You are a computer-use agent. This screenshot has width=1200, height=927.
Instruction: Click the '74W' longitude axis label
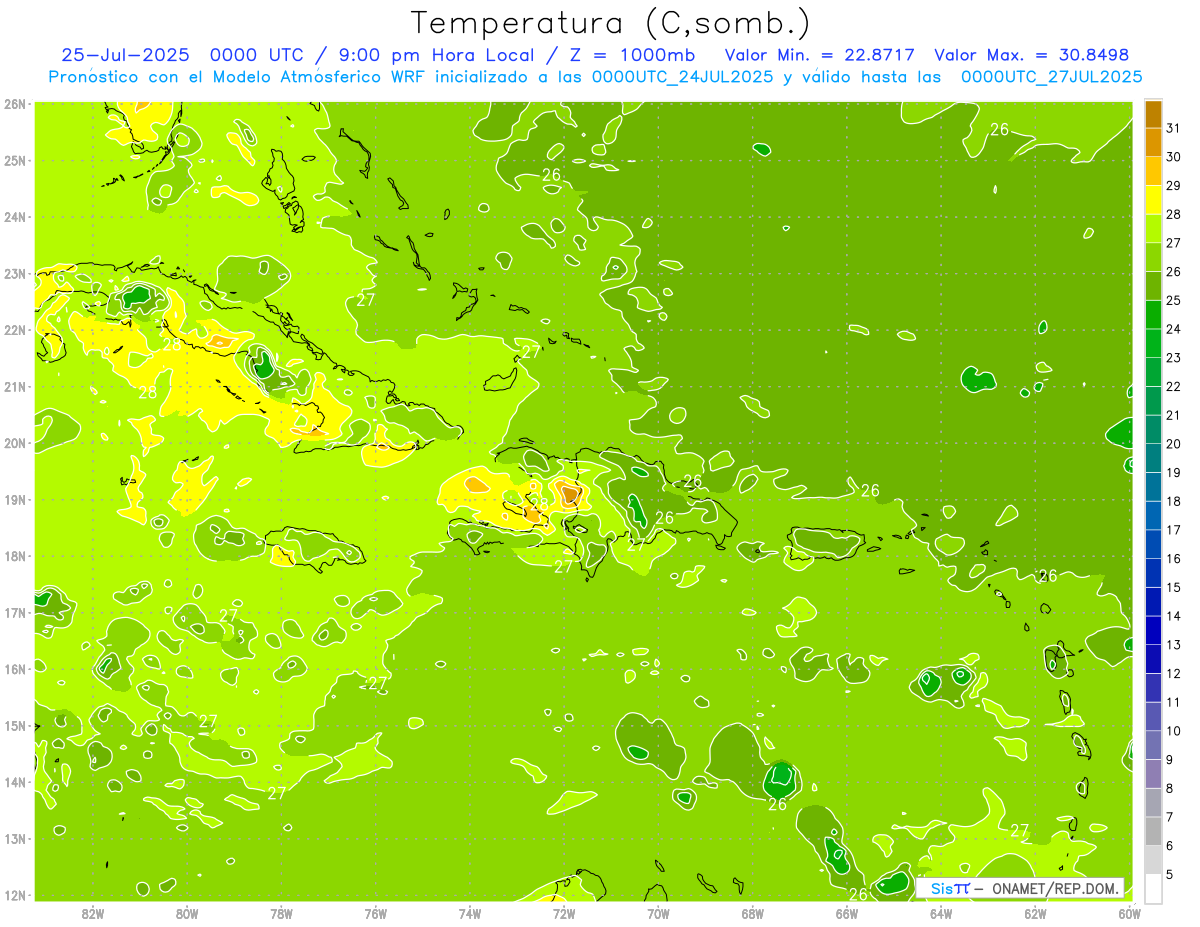coord(470,914)
